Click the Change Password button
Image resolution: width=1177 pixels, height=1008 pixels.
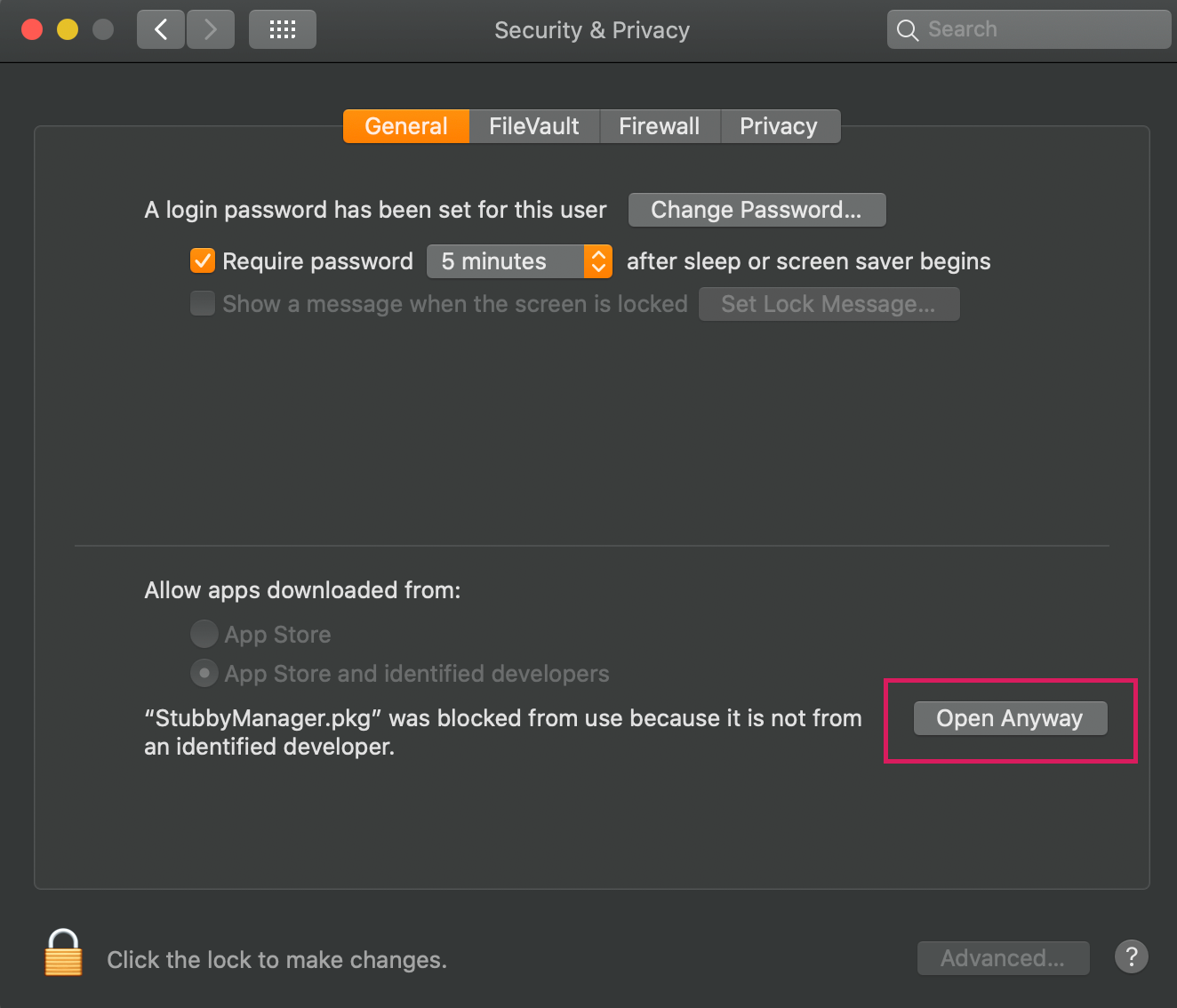point(757,210)
